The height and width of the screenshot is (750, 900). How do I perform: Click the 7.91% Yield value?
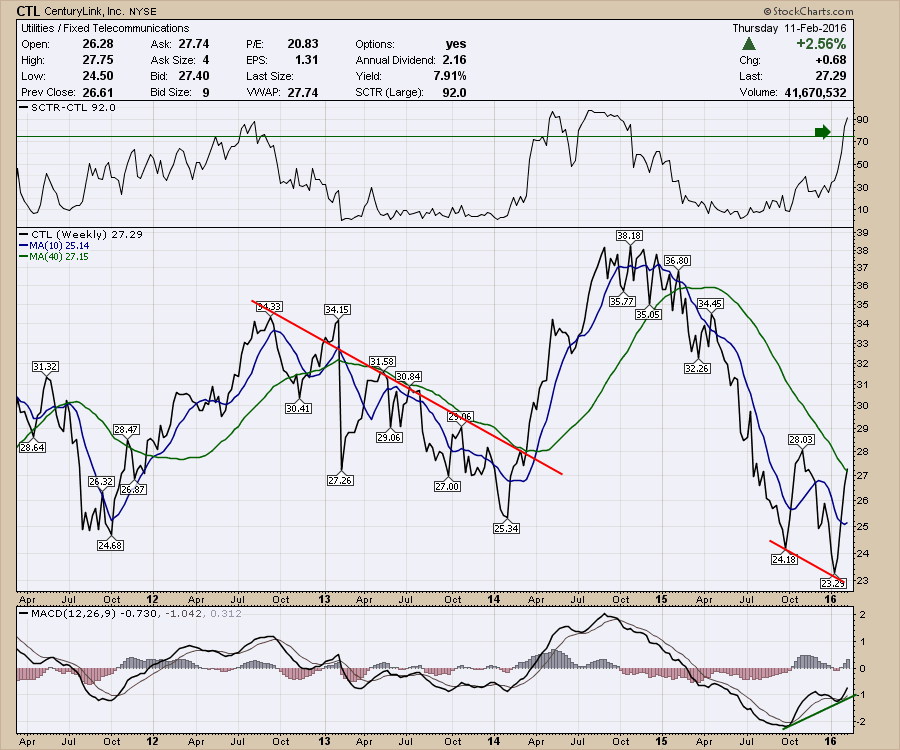tap(445, 76)
